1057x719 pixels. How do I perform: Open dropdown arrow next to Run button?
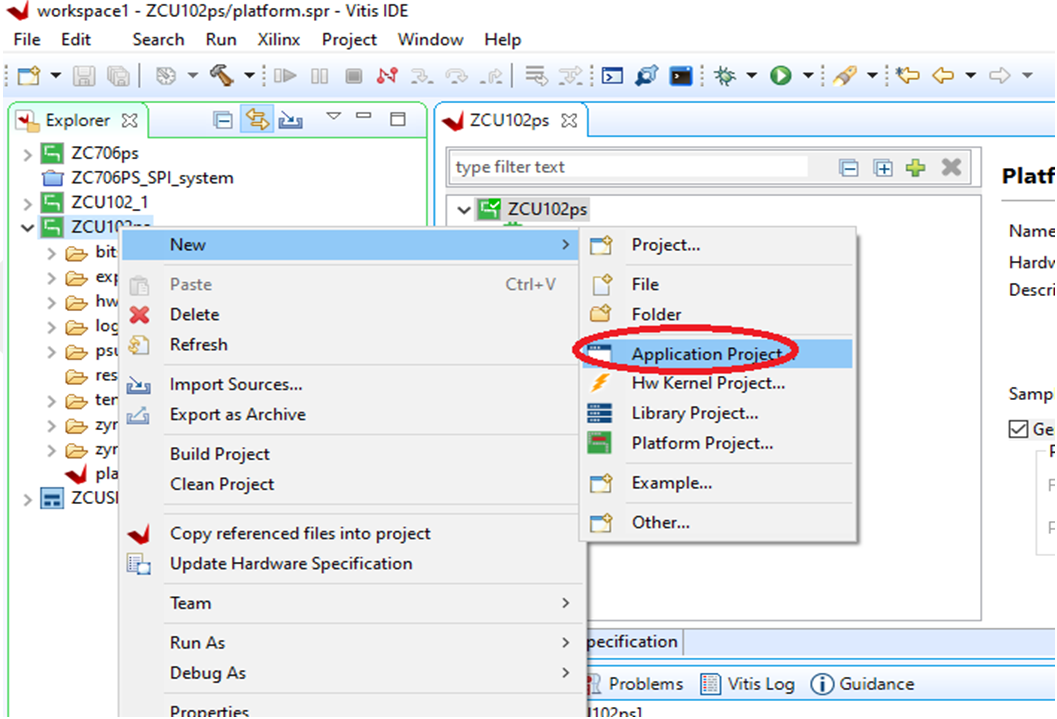(x=804, y=76)
